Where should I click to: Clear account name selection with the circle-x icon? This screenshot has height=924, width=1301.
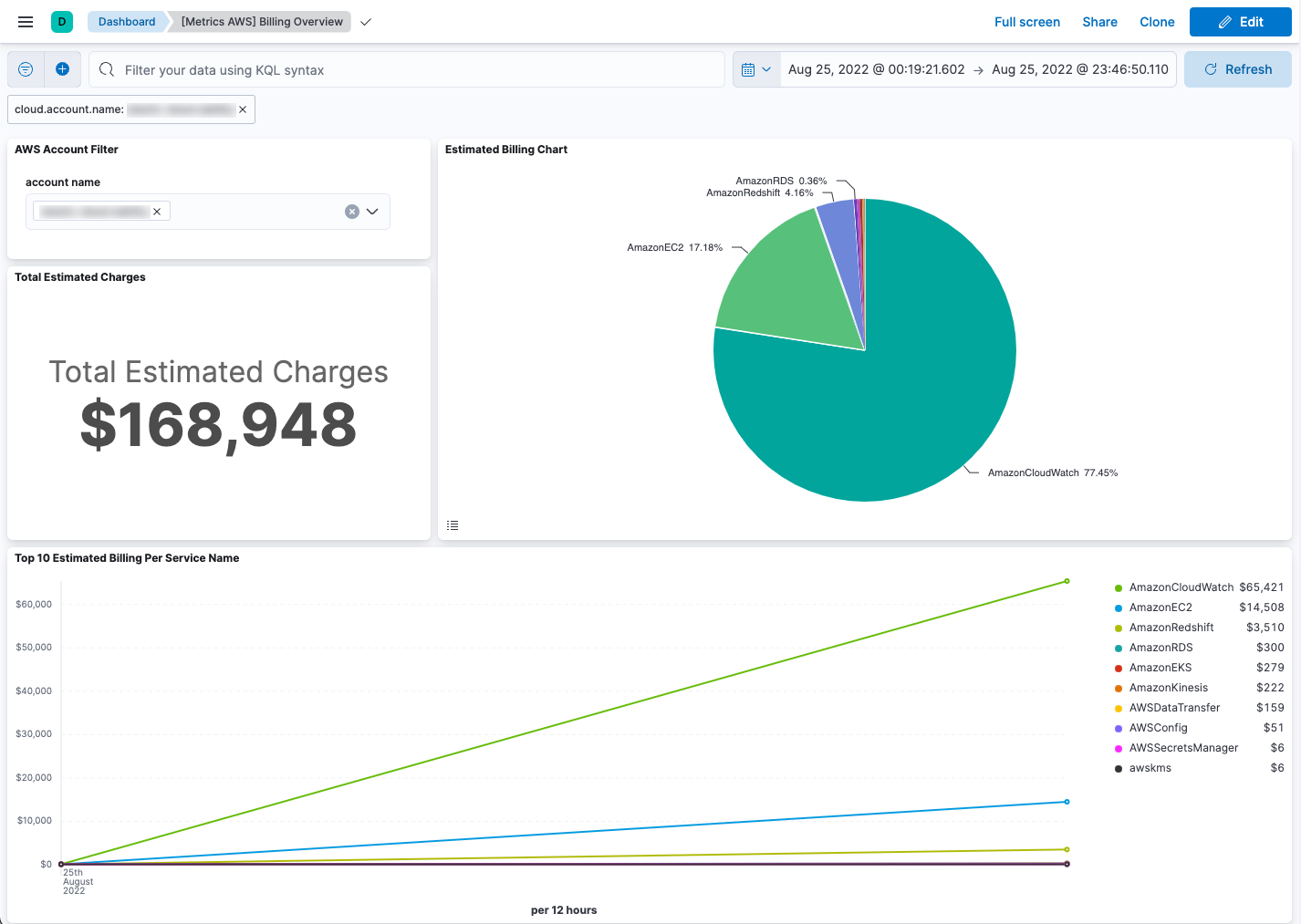[351, 211]
